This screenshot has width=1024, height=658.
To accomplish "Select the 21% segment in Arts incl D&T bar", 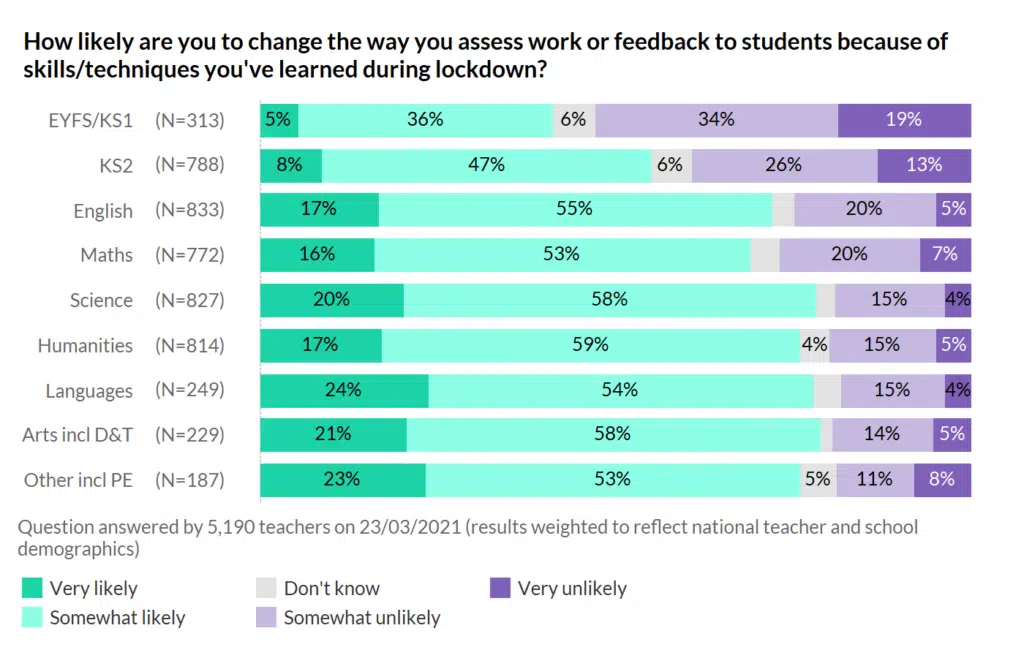I will [333, 435].
